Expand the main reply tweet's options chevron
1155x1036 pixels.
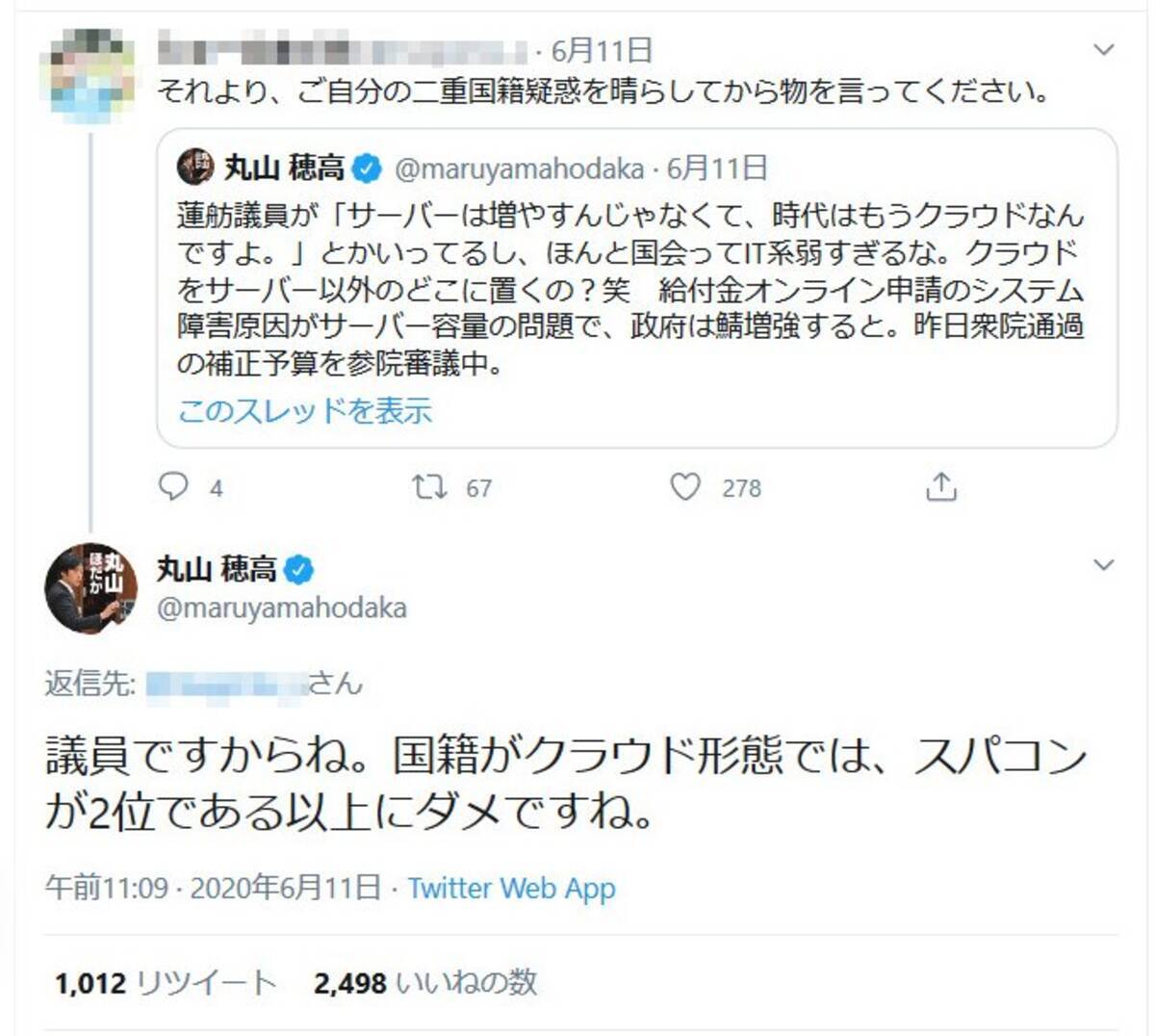[1104, 564]
